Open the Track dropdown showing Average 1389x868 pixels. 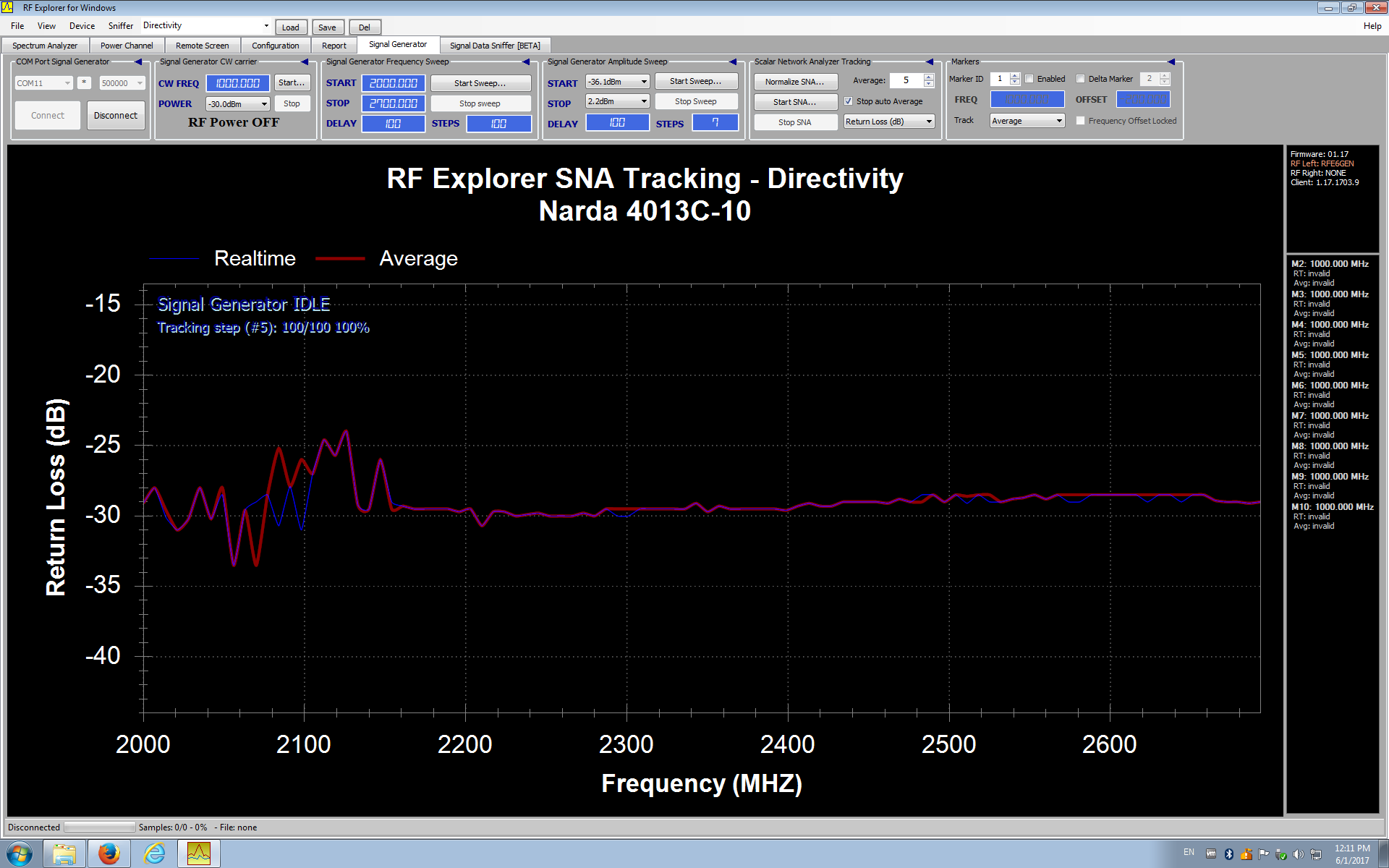pyautogui.click(x=1026, y=120)
